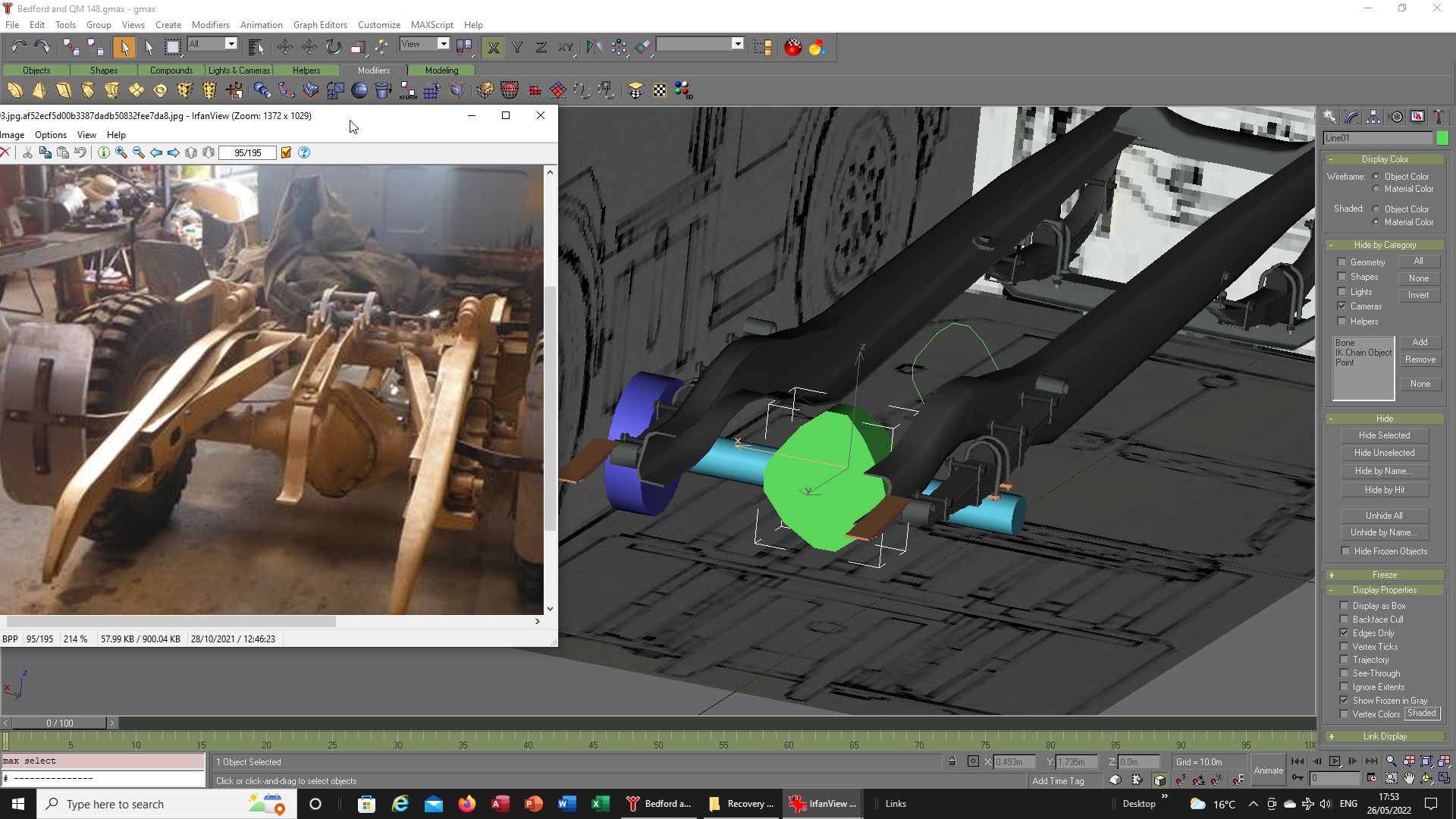Viewport: 1456px width, 819px height.
Task: Click the green object color swatch
Action: 1442,138
